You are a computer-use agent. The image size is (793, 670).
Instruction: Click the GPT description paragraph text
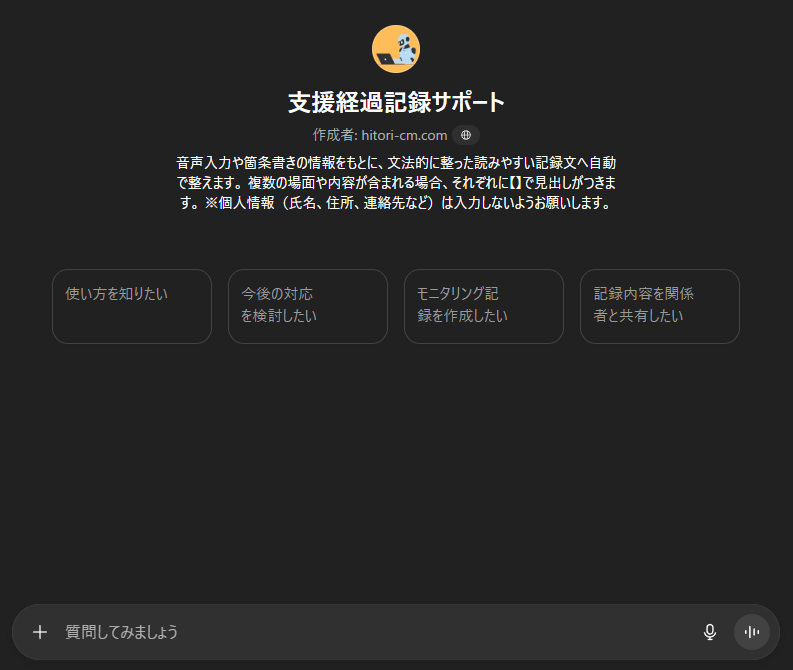pyautogui.click(x=396, y=171)
